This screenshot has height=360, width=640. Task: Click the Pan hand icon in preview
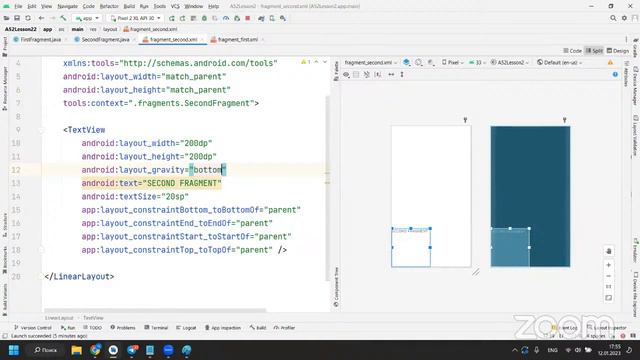click(609, 251)
